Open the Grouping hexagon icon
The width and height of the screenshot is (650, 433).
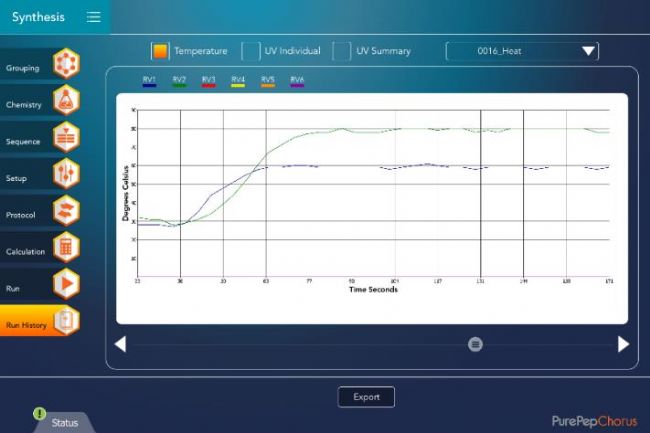(66, 64)
